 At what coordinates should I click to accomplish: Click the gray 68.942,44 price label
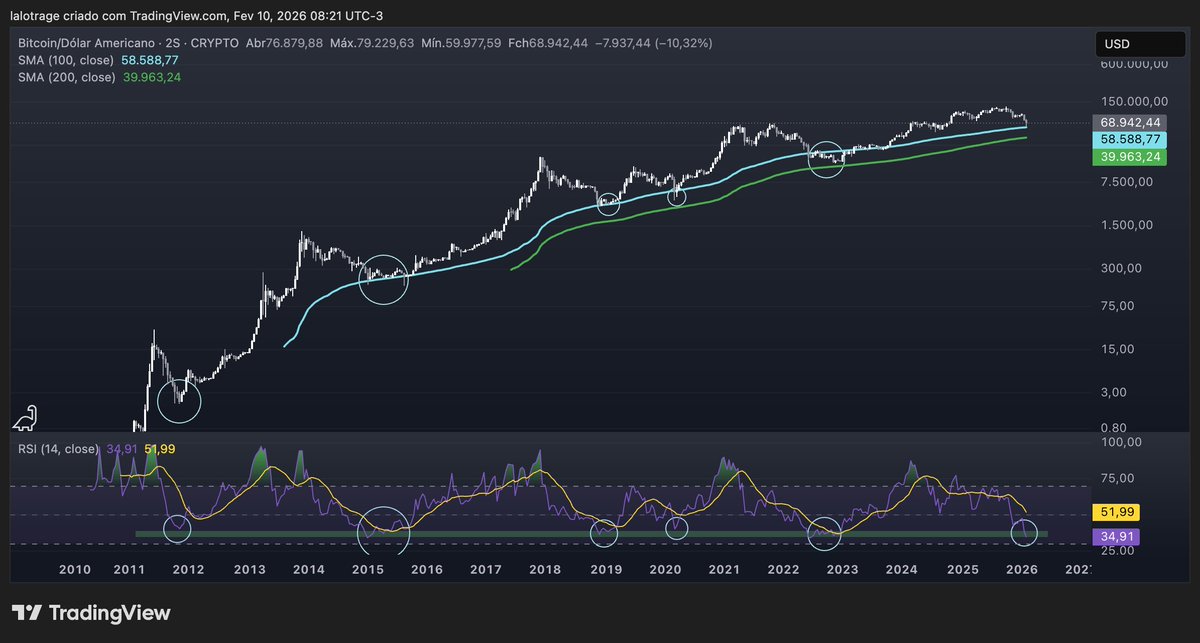pyautogui.click(x=1131, y=122)
